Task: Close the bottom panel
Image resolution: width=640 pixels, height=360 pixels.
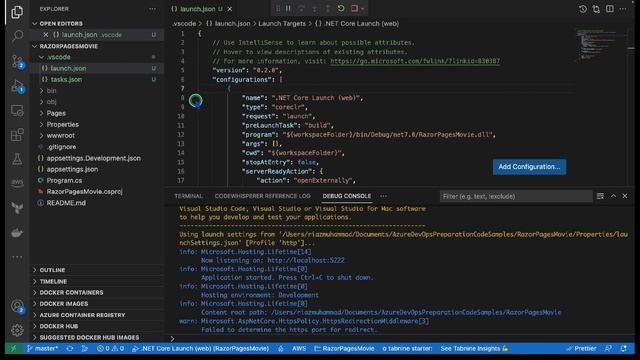Action: click(x=625, y=196)
